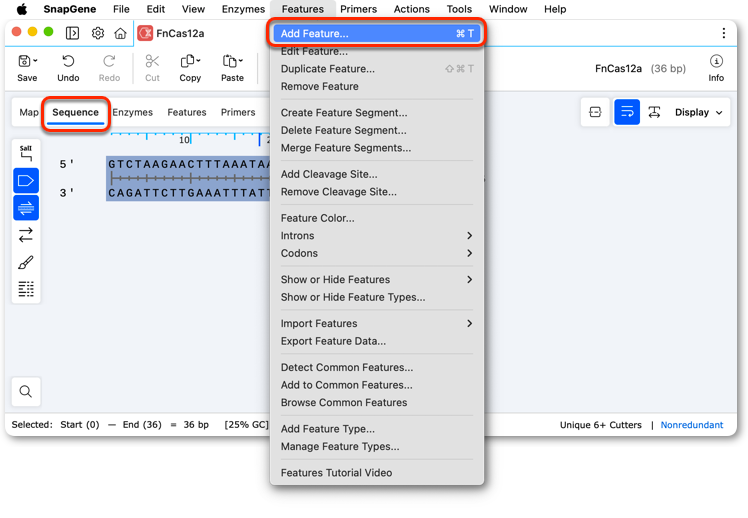The width and height of the screenshot is (748, 518).
Task: Click the top strand GTCTAAGAACTTTAAATA sequence
Action: (189, 164)
